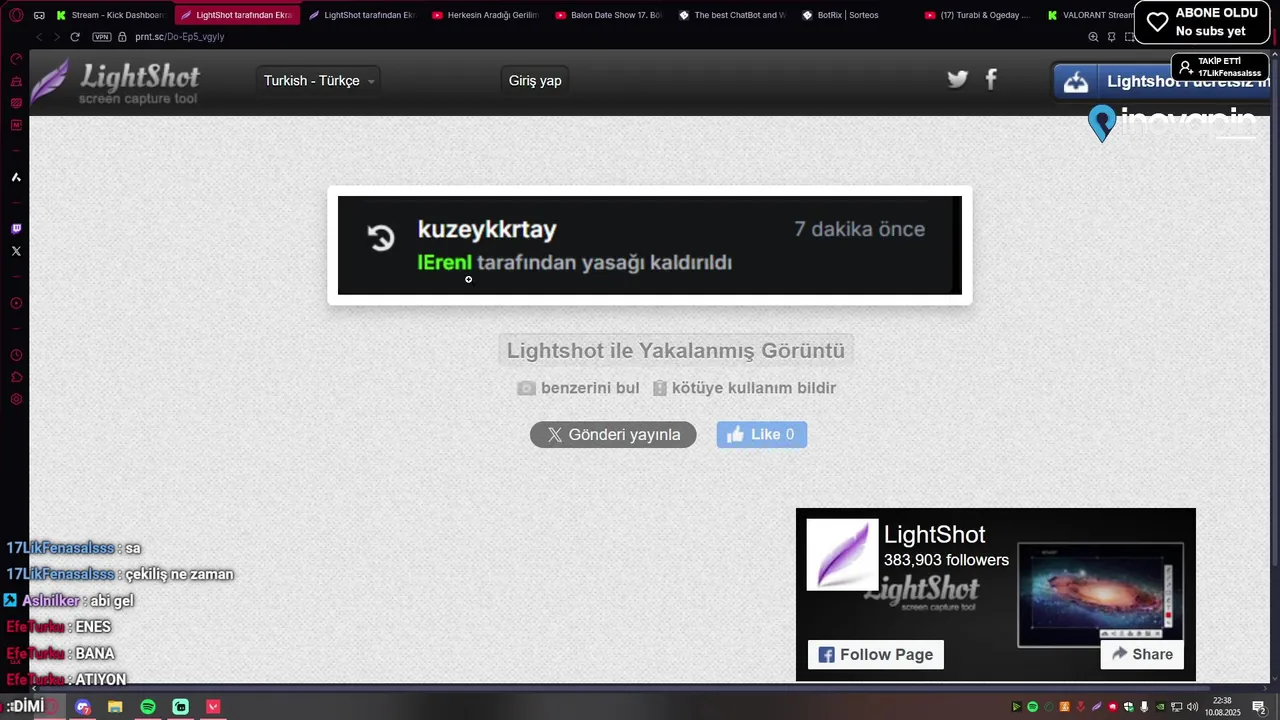Open LightShot Twitter bird icon
The image size is (1280, 720).
958,79
